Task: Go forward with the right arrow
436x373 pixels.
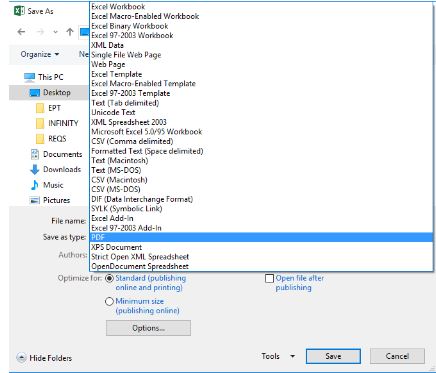Action: coord(40,32)
